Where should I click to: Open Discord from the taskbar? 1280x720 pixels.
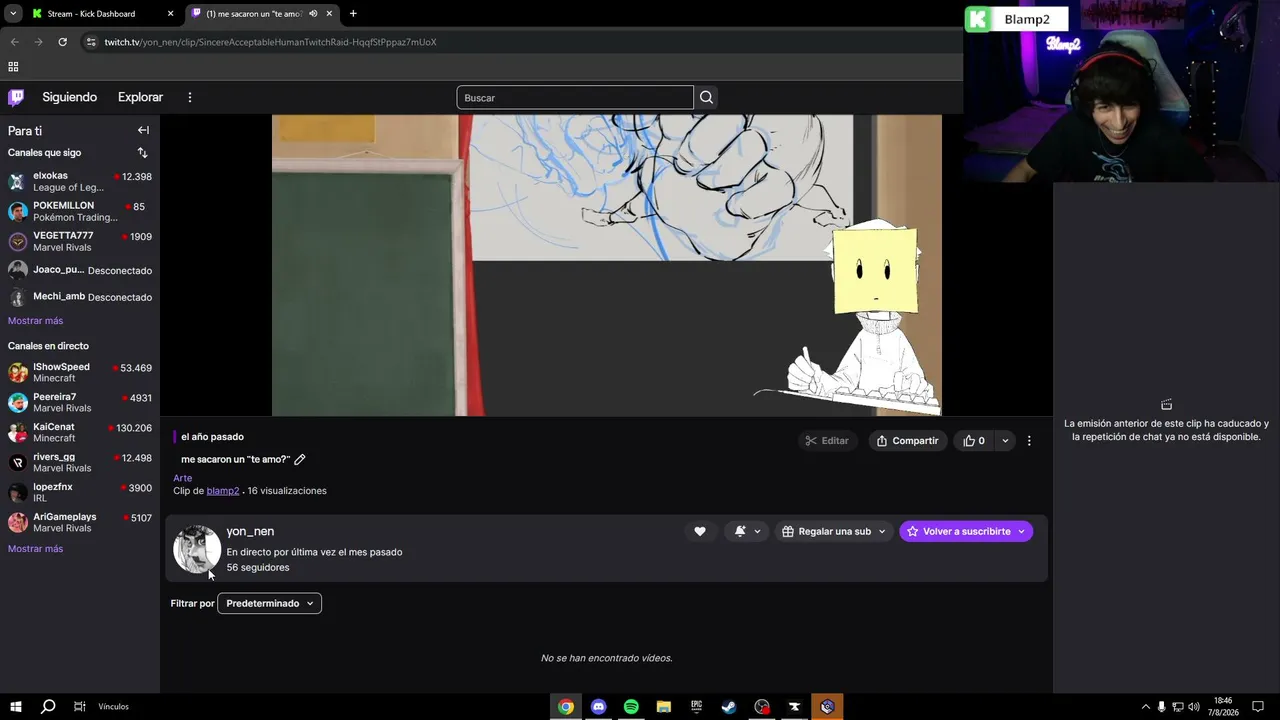click(x=598, y=706)
